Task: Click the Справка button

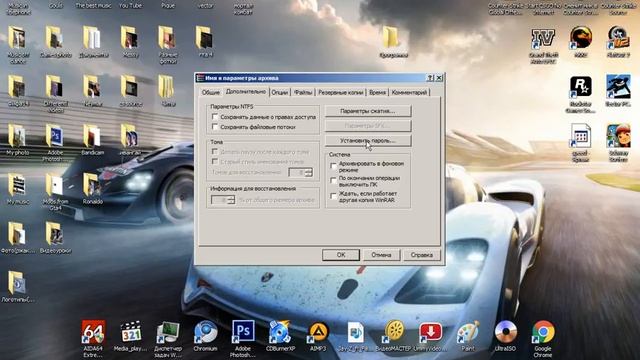Action: click(422, 255)
